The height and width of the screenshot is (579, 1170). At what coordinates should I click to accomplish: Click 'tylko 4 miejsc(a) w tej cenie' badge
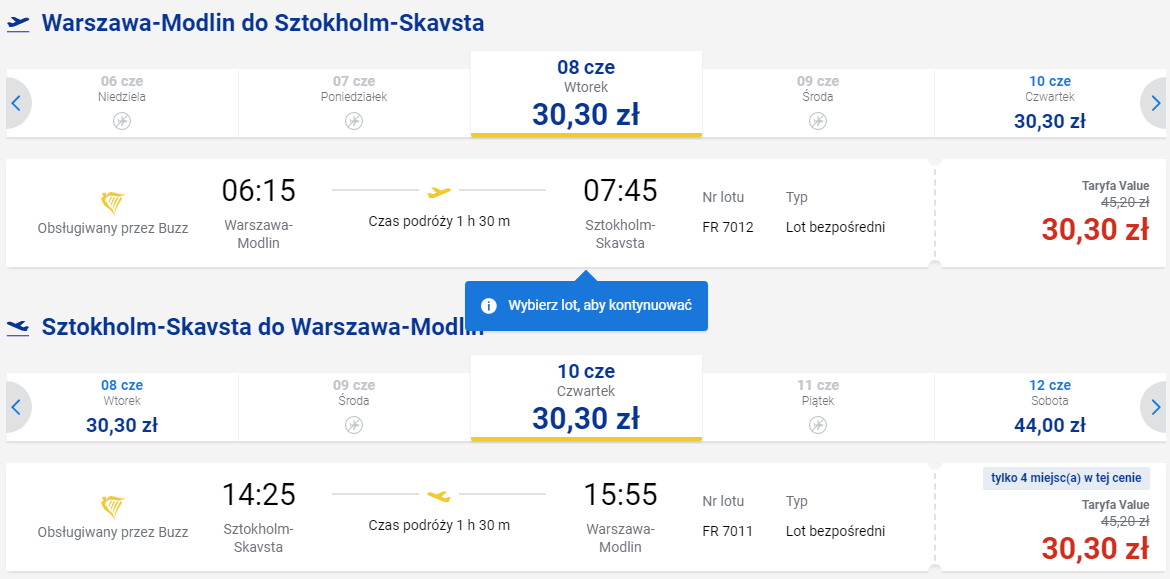pos(1066,478)
